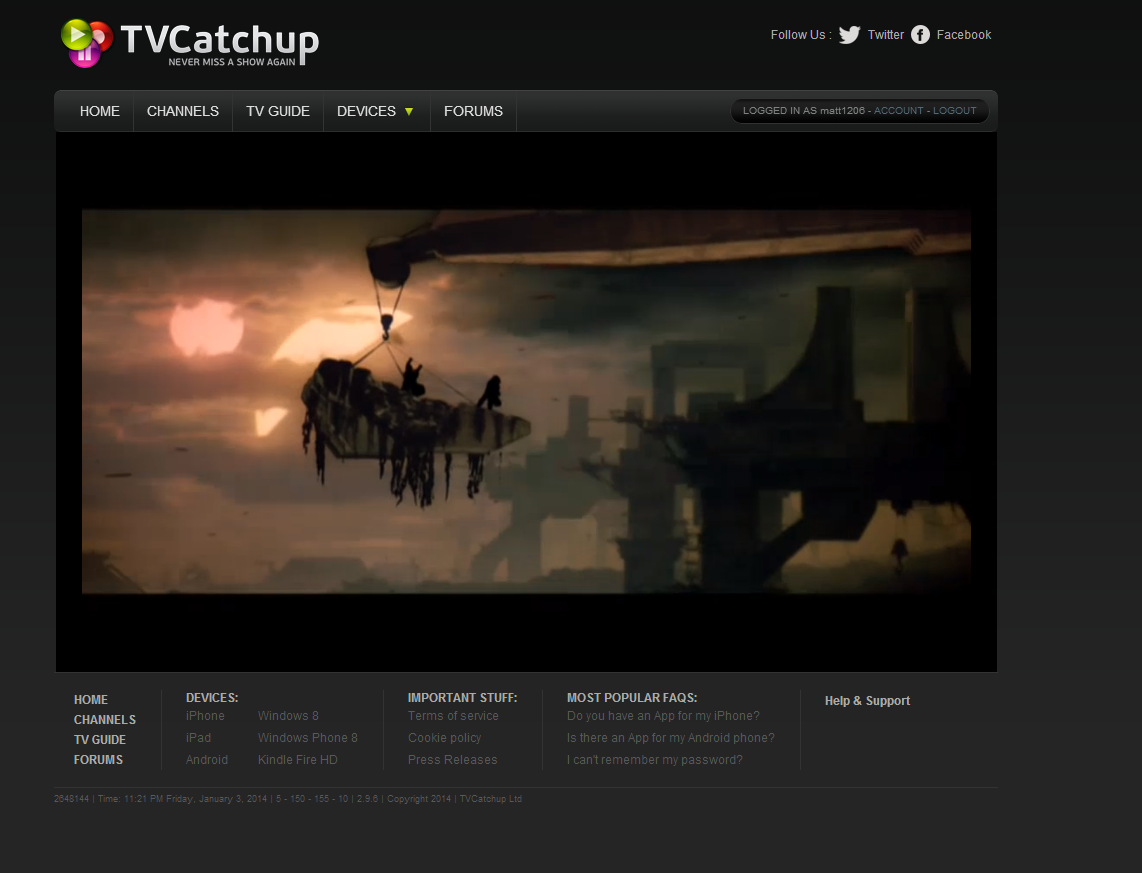Expand the Devices dropdown arrow
This screenshot has width=1142, height=873.
pos(409,111)
